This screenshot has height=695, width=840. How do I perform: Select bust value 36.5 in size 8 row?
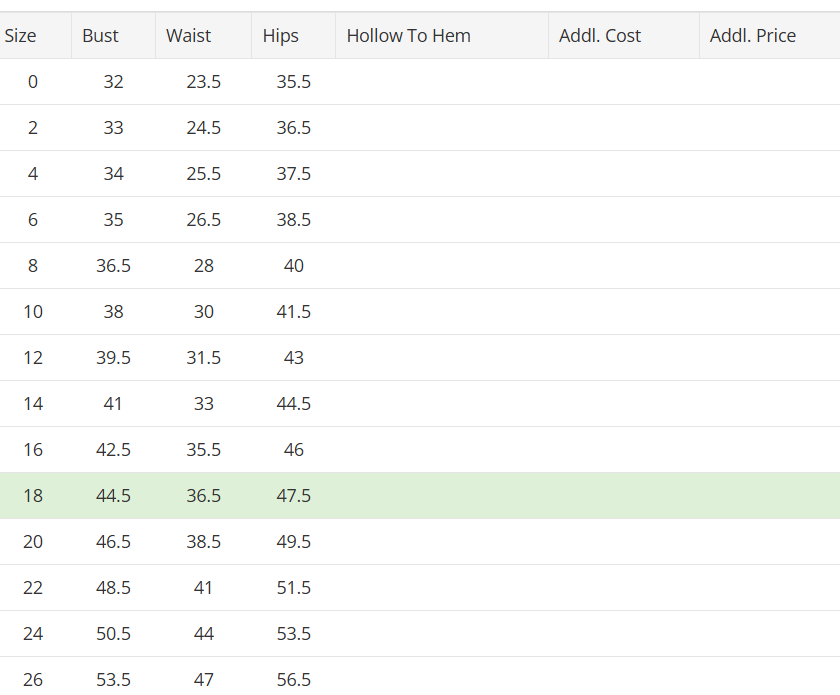[113, 266]
